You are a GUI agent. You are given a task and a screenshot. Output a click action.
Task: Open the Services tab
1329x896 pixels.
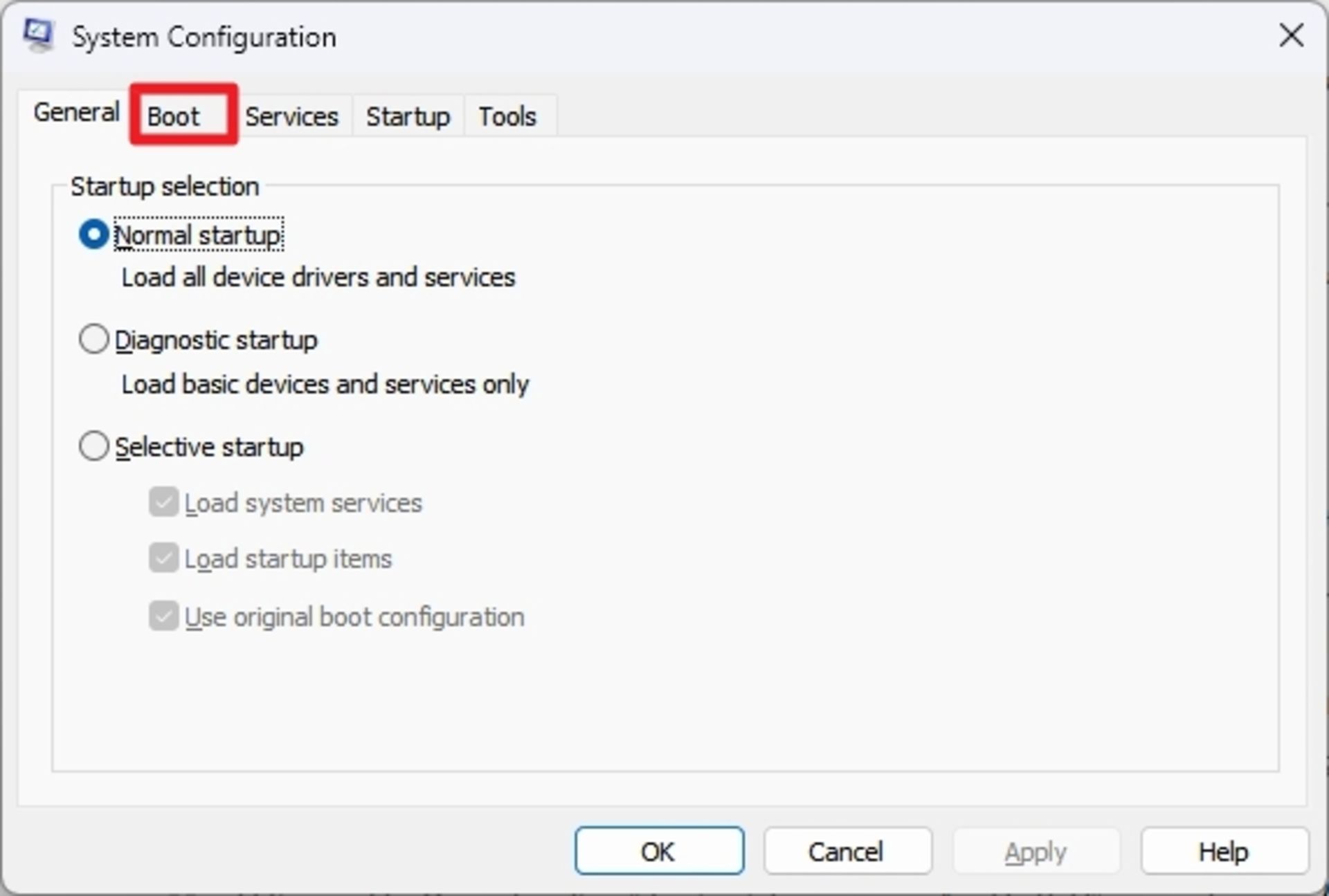292,116
